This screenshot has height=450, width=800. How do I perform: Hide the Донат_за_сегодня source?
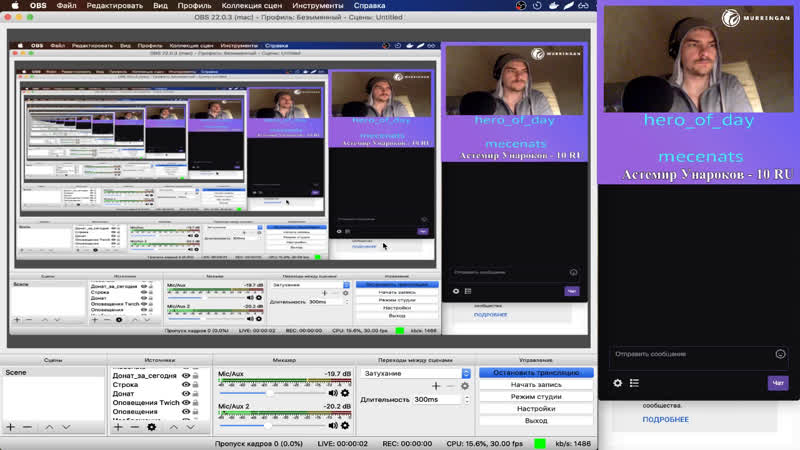point(185,373)
